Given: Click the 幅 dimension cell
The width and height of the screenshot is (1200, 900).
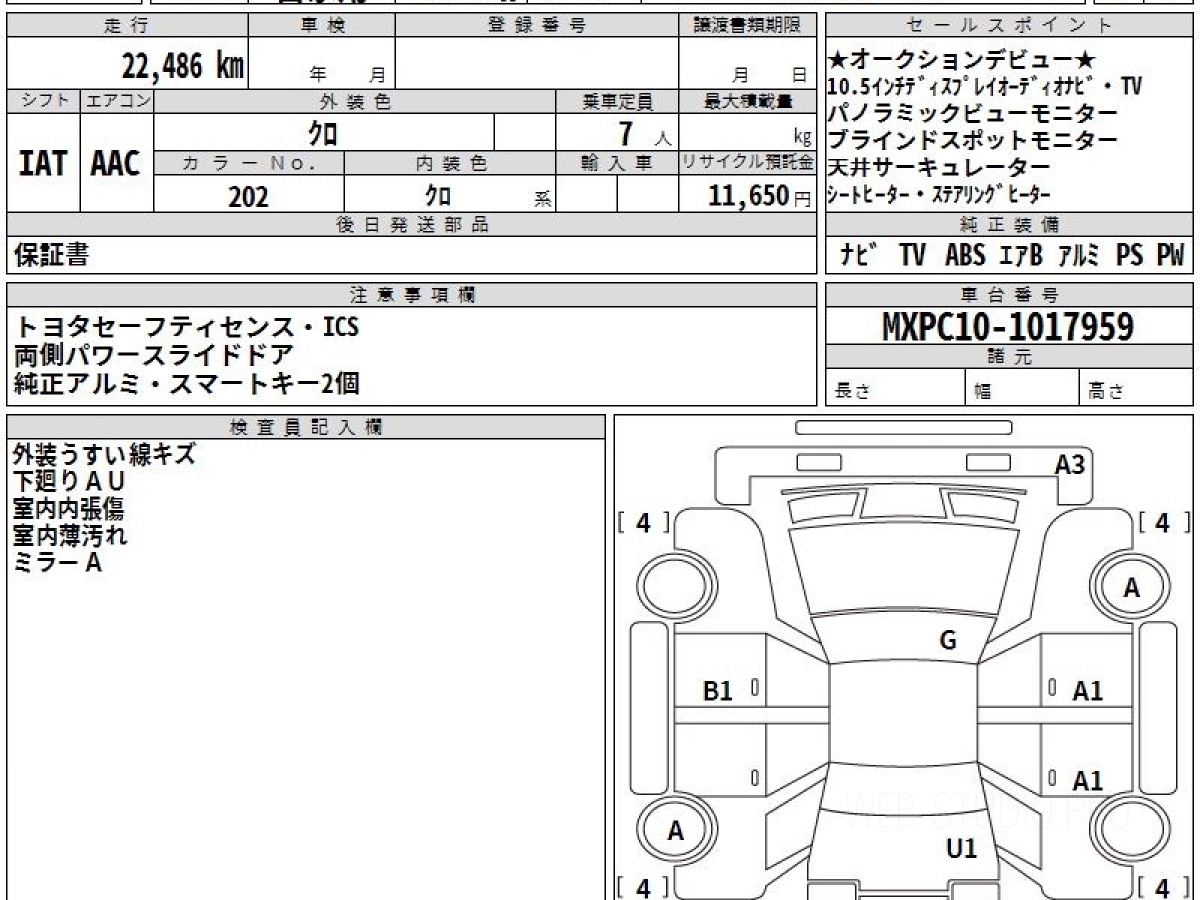Looking at the screenshot, I should (1022, 388).
